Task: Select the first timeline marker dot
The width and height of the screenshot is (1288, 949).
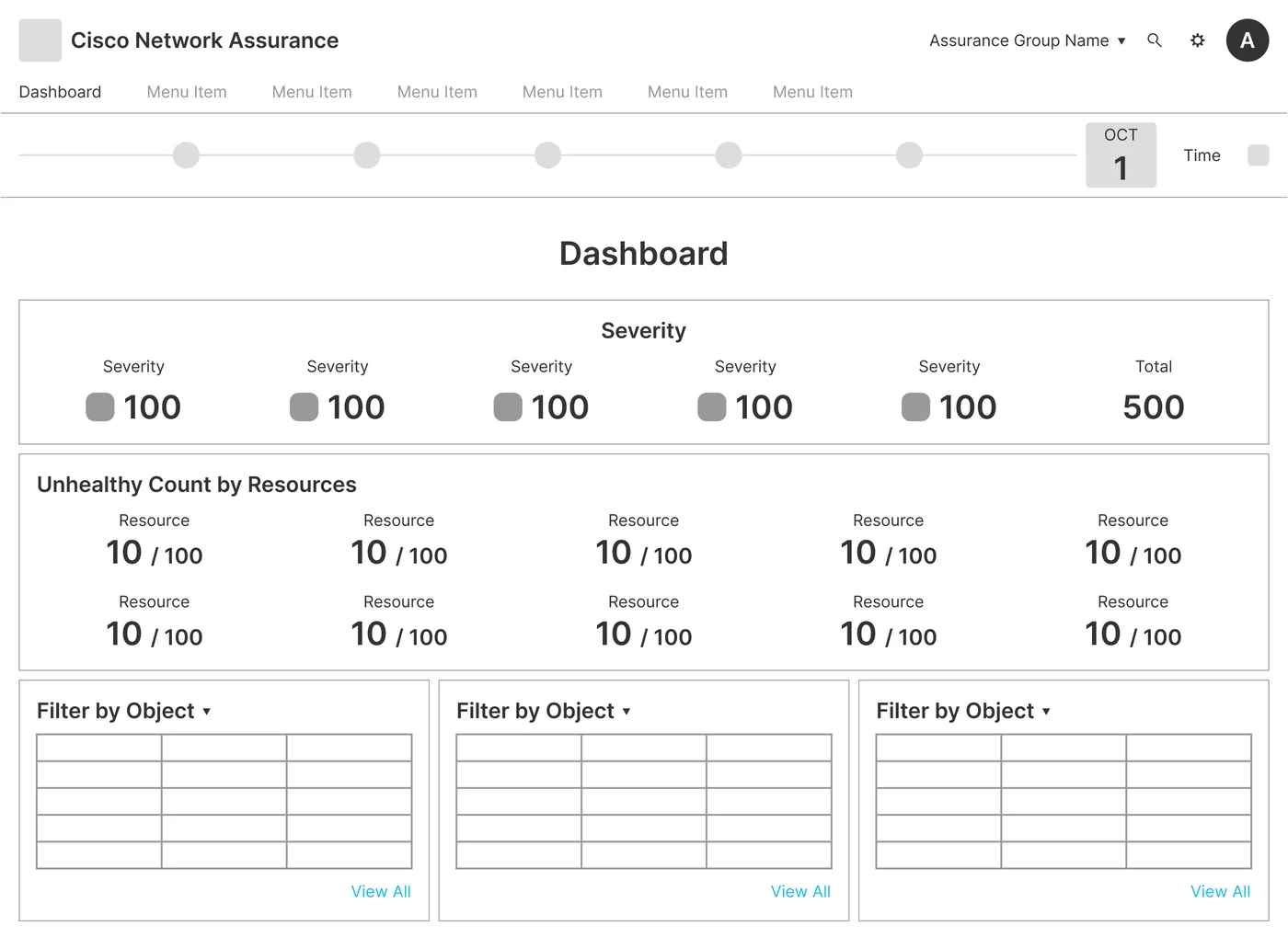Action: coord(186,155)
